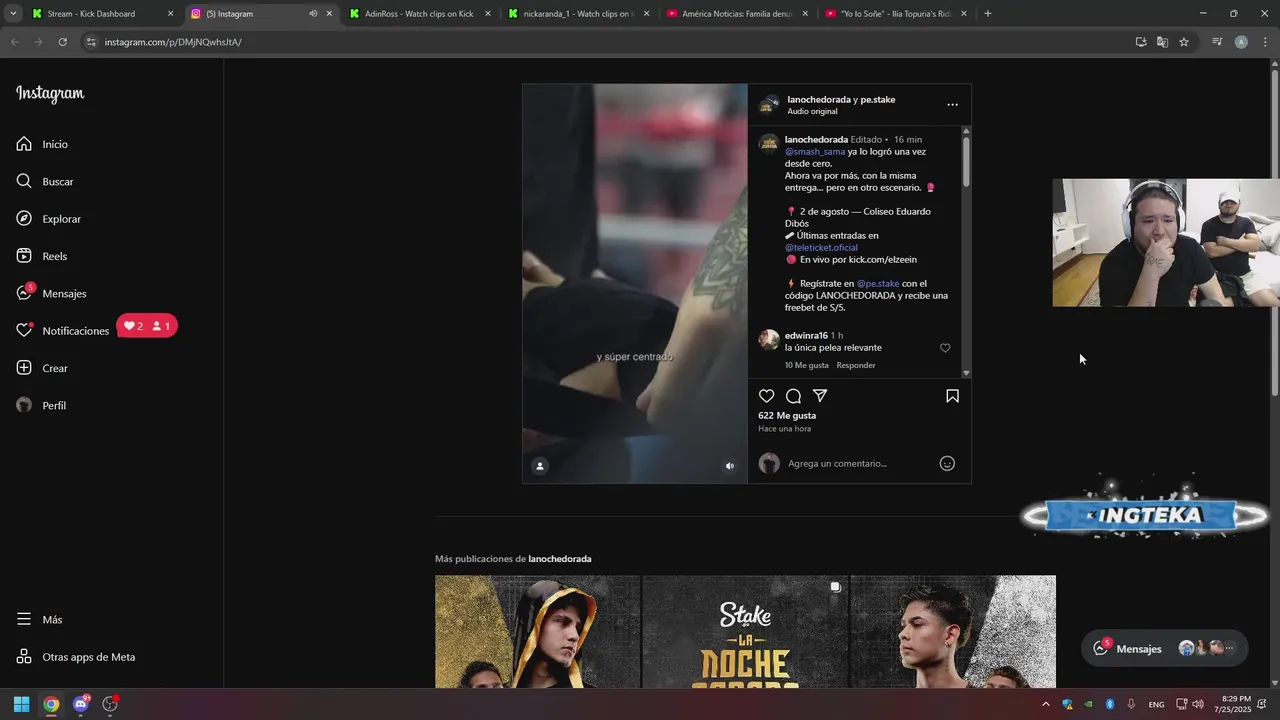Open lanochedorada profile in post header

[818, 99]
